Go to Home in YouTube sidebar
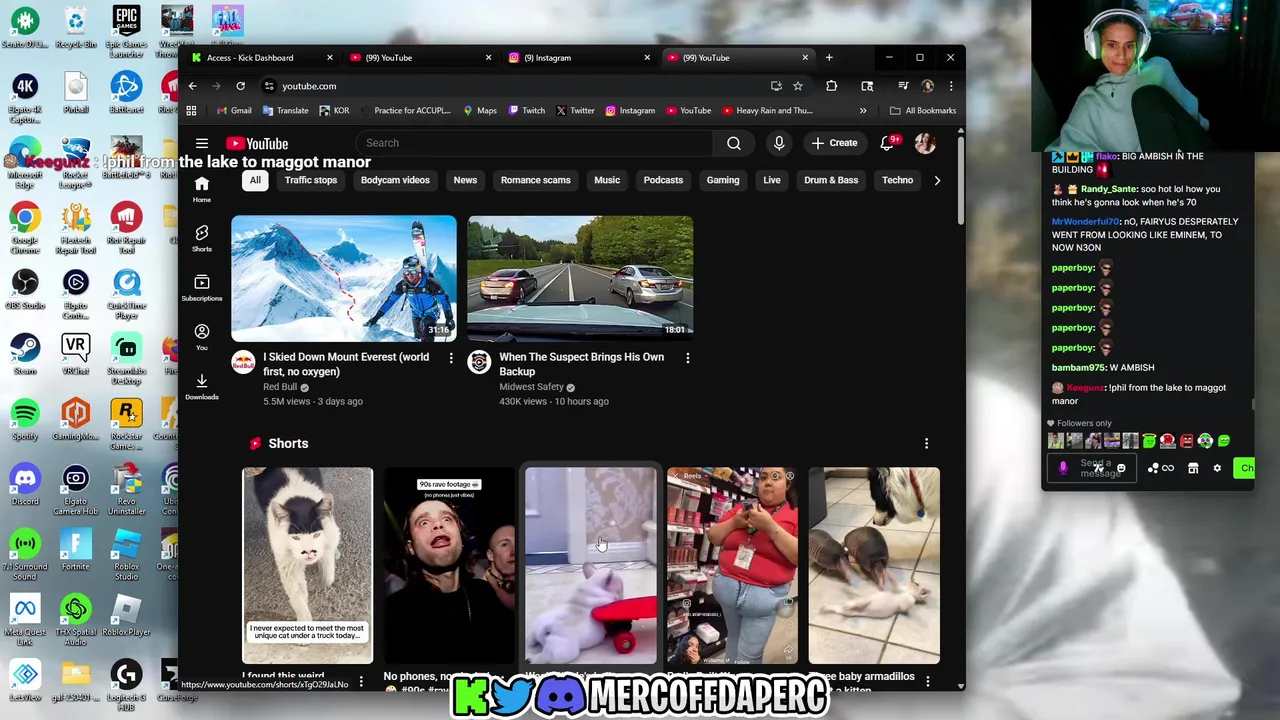1280x720 pixels. pos(202,189)
